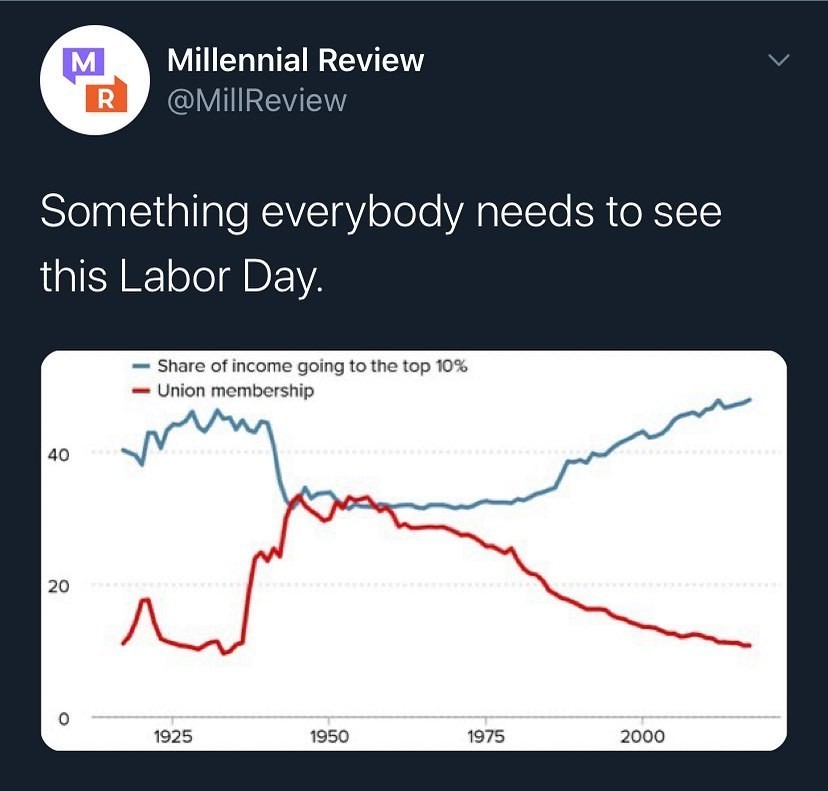Image resolution: width=828 pixels, height=791 pixels.
Task: Expand the tweet options chevron
Action: 779,60
